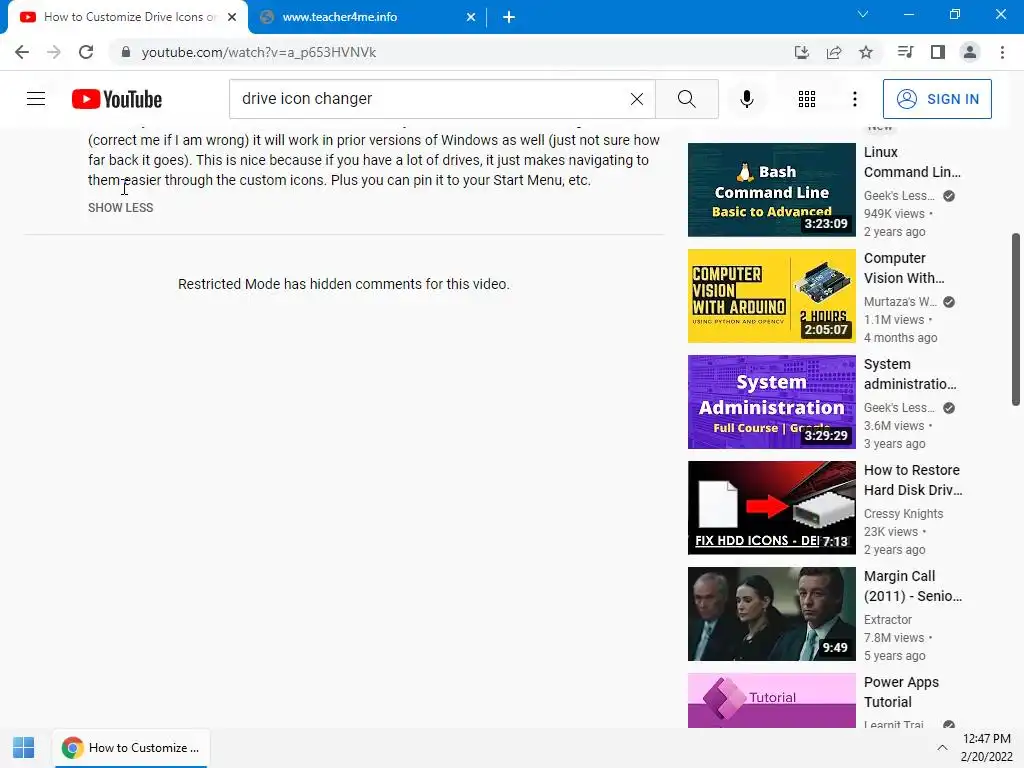Clear the search box with X icon
This screenshot has height=768, width=1024.
click(637, 99)
